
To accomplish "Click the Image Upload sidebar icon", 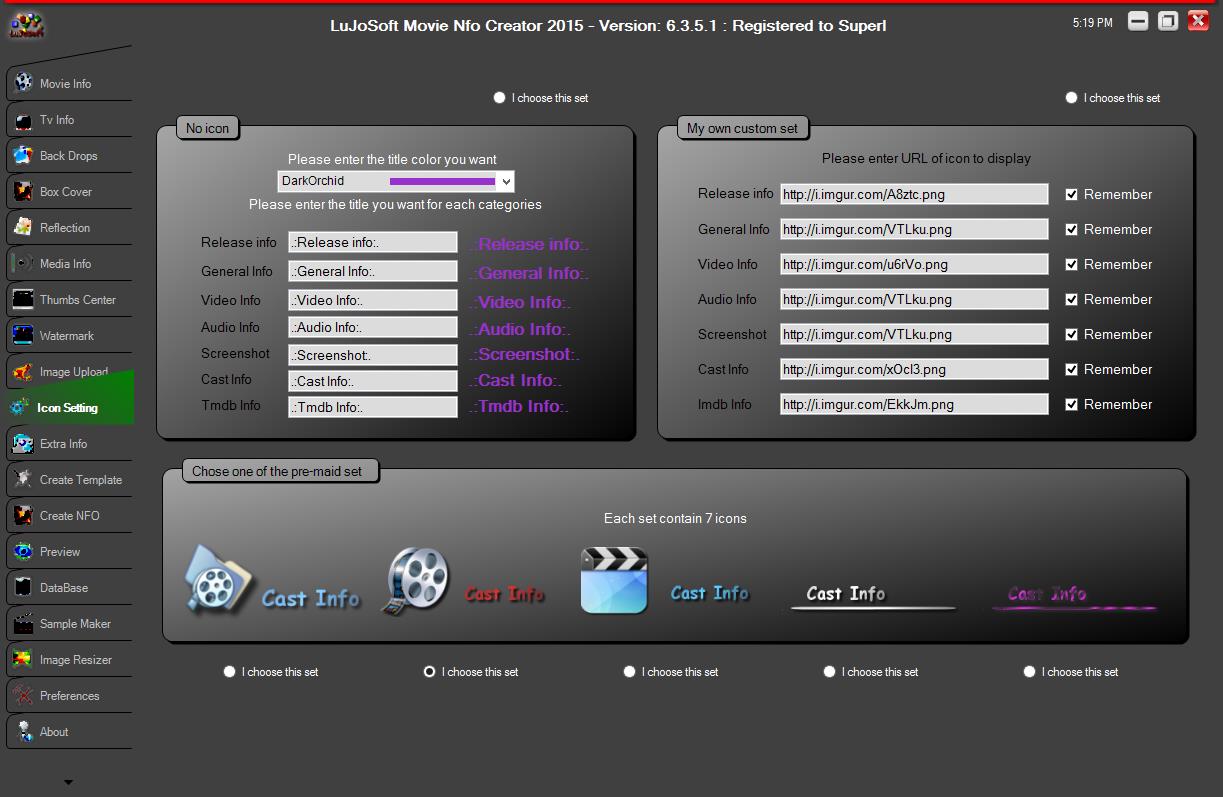I will point(23,371).
